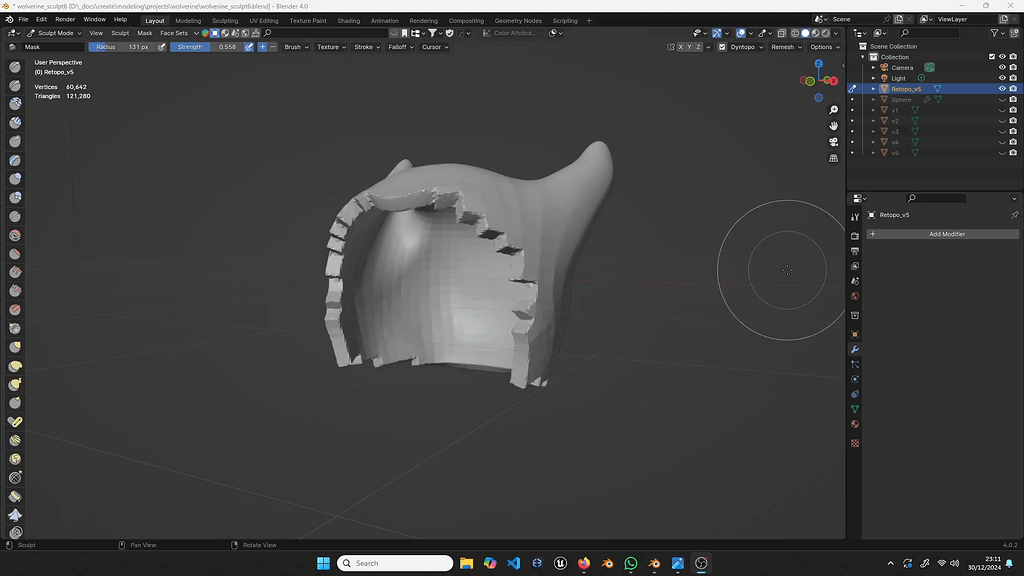The image size is (1024, 576).
Task: Toggle viewport overlays button
Action: coord(741,33)
